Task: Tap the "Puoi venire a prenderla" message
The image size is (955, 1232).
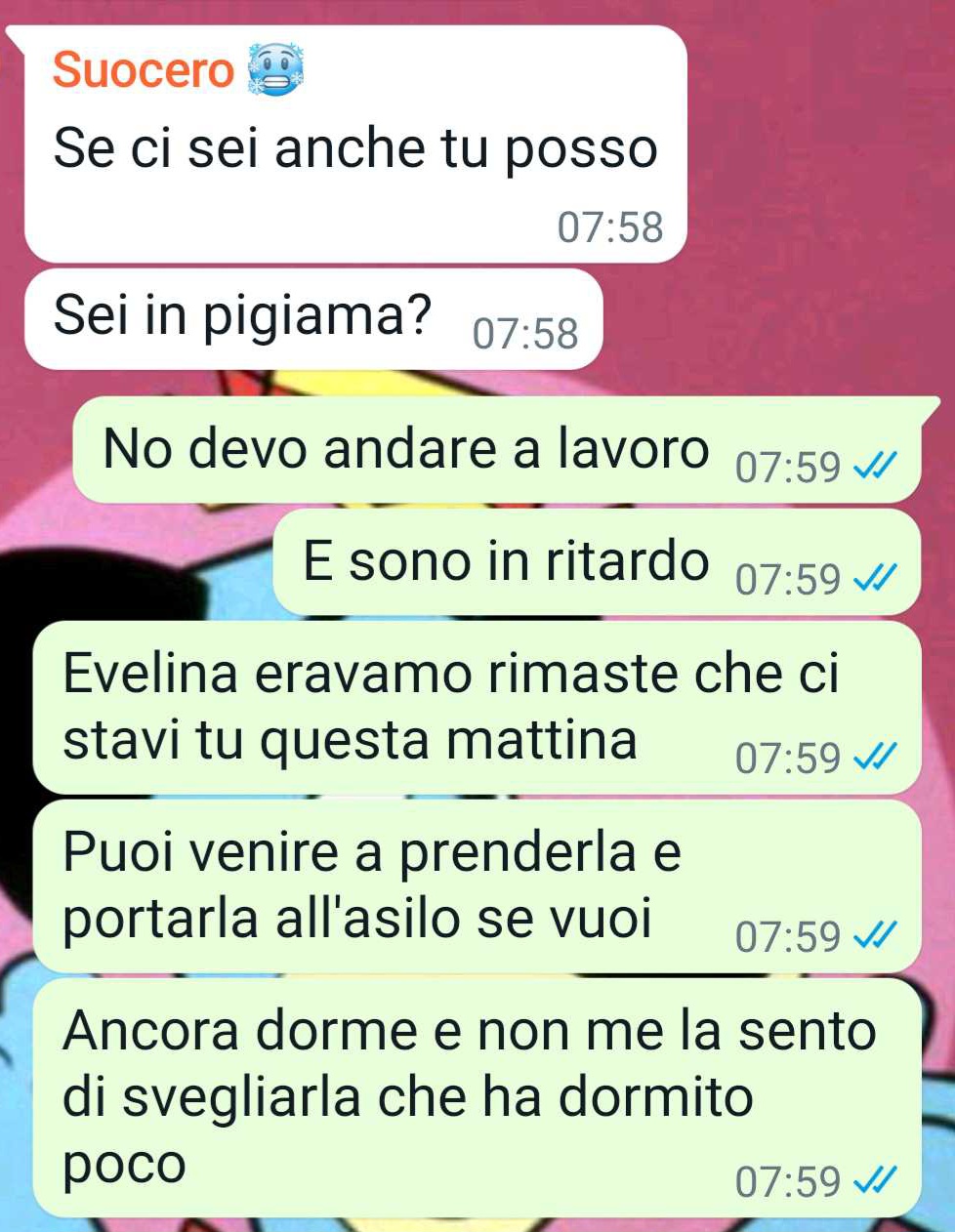Action: [477, 885]
